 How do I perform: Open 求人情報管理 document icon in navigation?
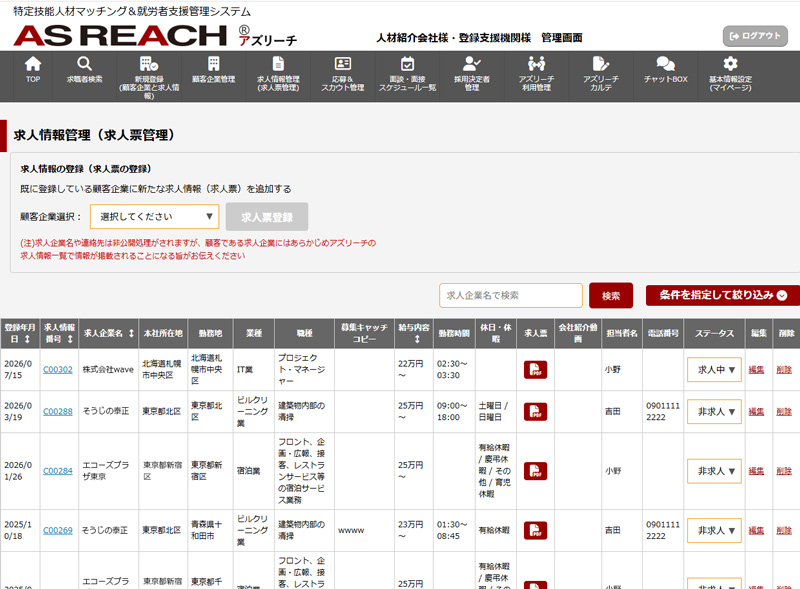coord(278,64)
